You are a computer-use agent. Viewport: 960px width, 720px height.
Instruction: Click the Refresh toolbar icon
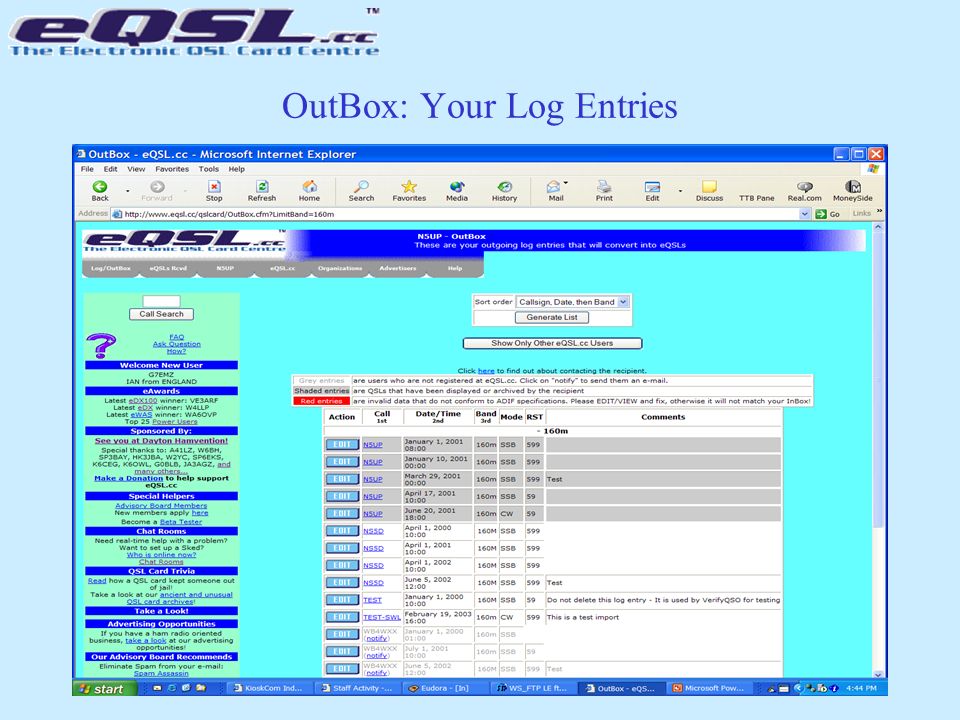tap(261, 187)
